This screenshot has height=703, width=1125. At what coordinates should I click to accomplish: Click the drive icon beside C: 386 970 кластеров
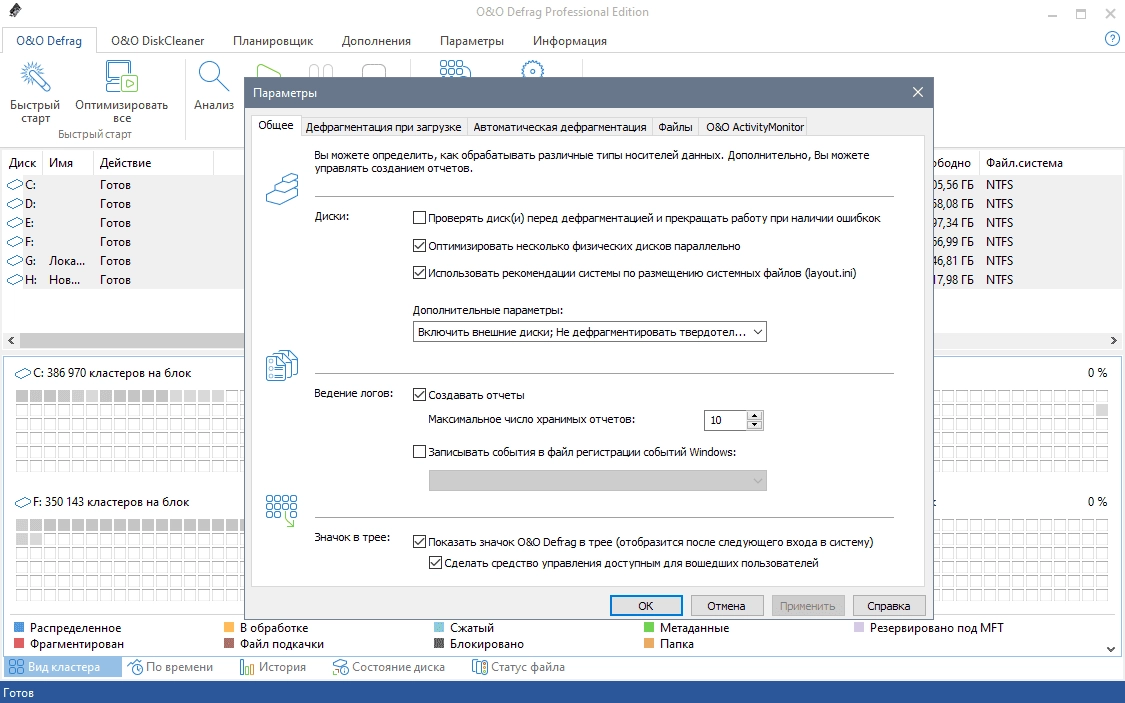click(x=23, y=374)
